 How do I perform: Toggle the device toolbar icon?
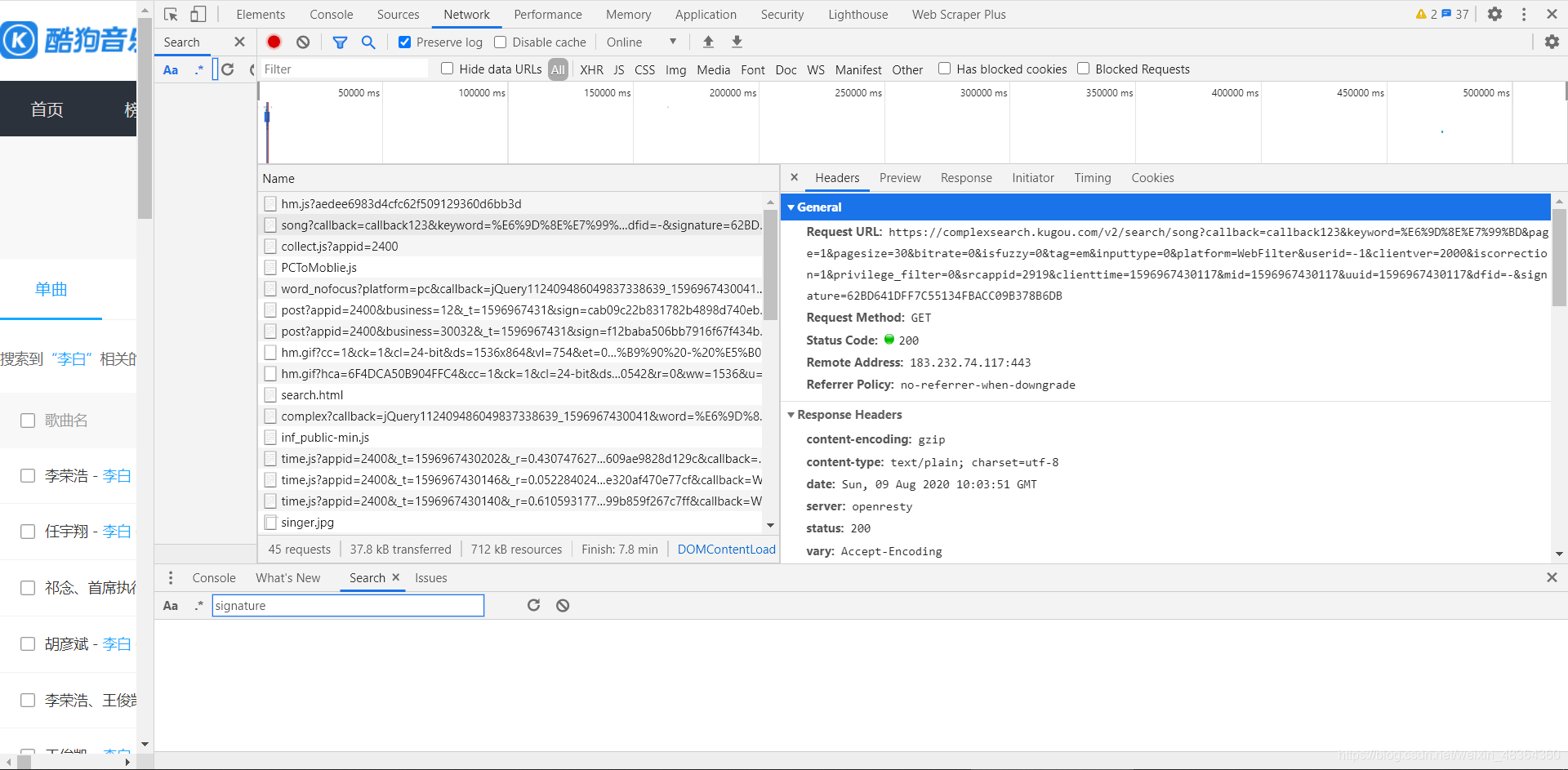tap(198, 15)
